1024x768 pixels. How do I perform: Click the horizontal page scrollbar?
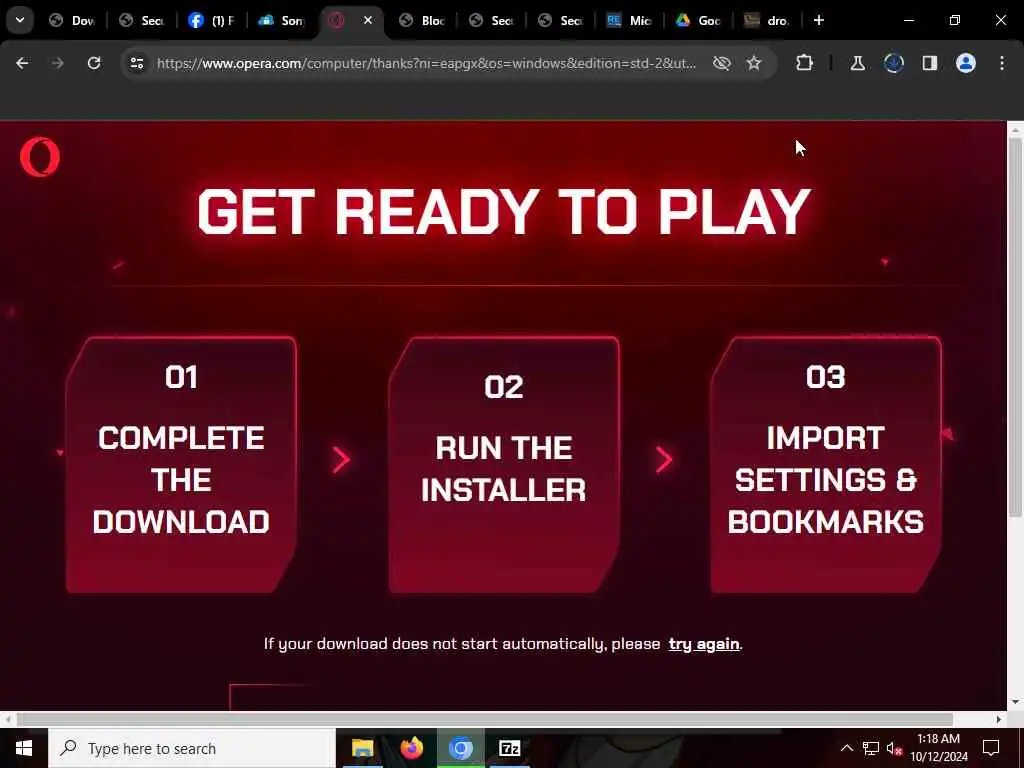click(485, 719)
